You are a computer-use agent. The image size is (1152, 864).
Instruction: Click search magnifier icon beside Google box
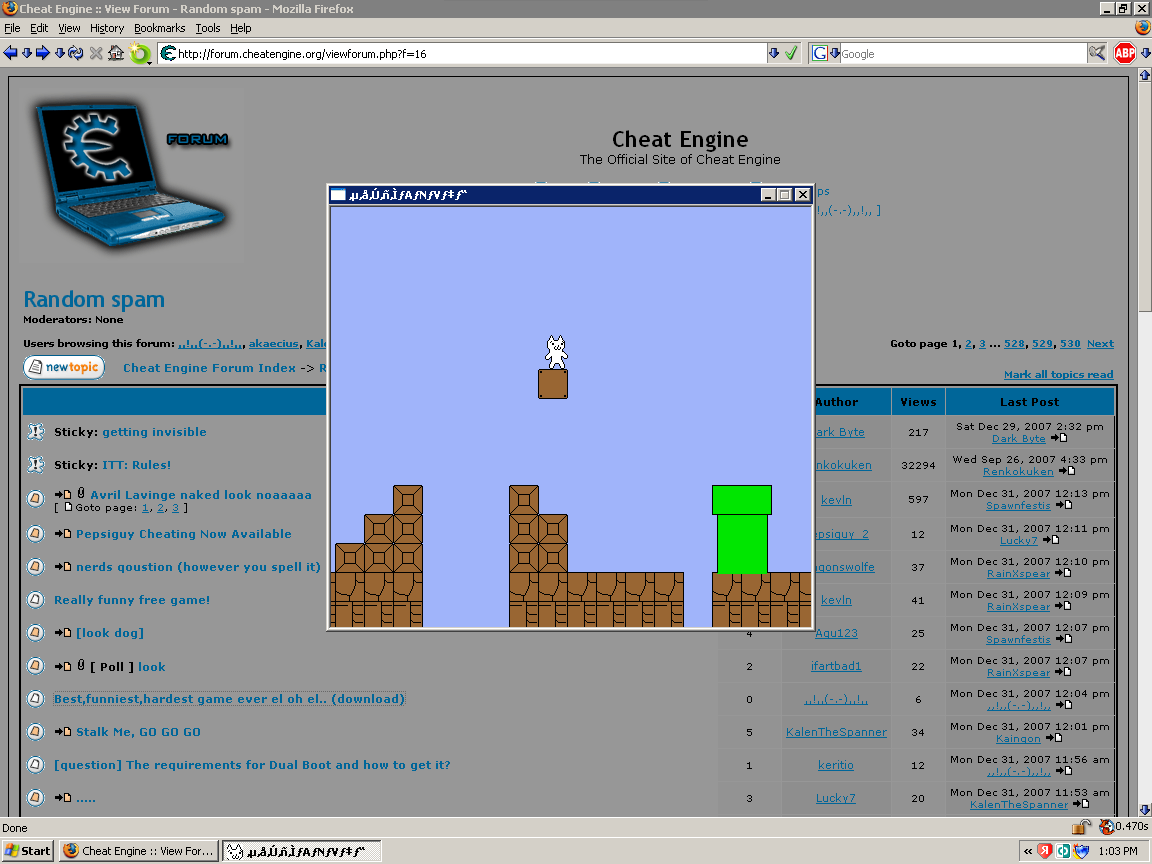[x=1097, y=53]
